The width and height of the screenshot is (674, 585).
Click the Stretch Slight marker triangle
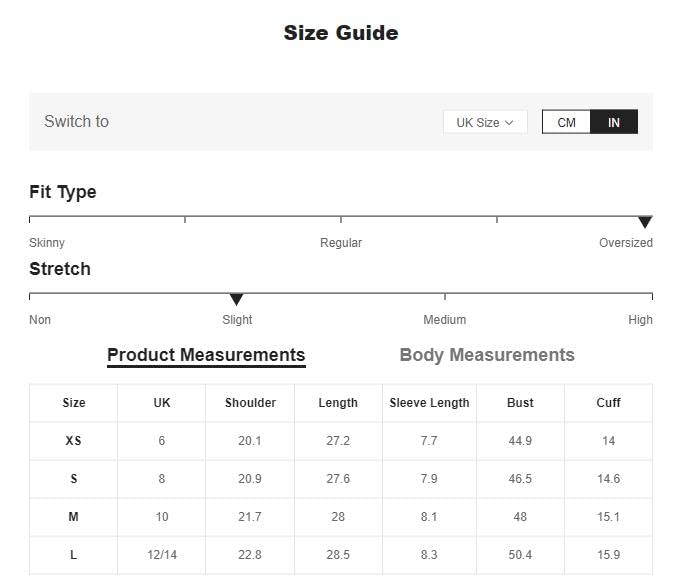pos(236,299)
